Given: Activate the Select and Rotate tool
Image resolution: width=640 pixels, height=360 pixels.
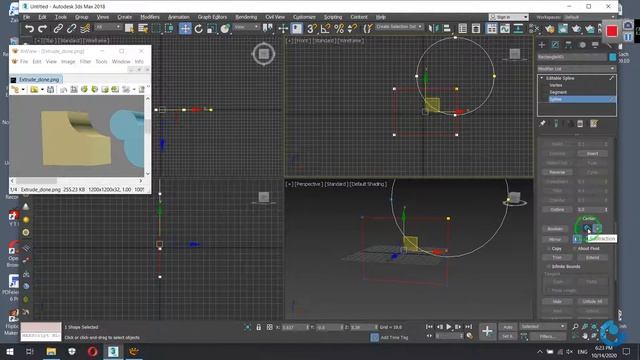Looking at the screenshot, I should (x=198, y=29).
